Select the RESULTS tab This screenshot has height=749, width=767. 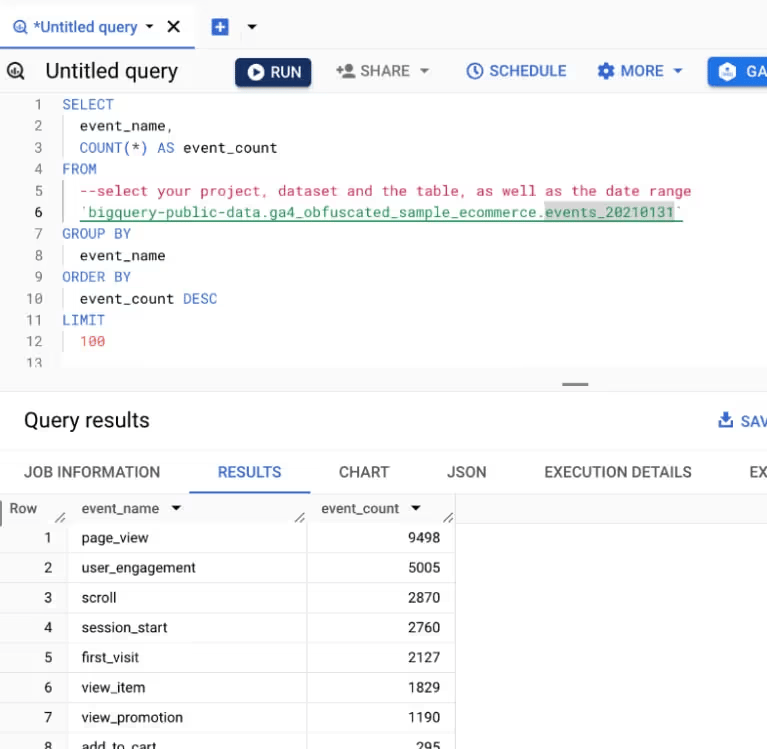click(249, 472)
